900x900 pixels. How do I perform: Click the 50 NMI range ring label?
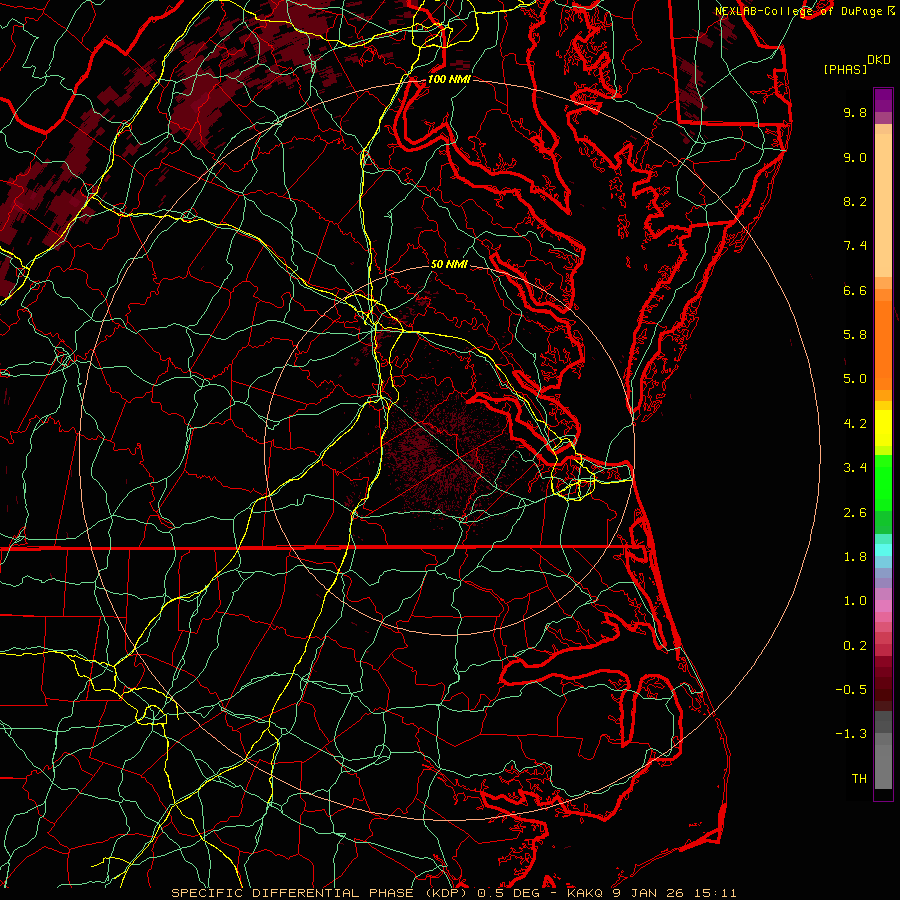(x=449, y=264)
